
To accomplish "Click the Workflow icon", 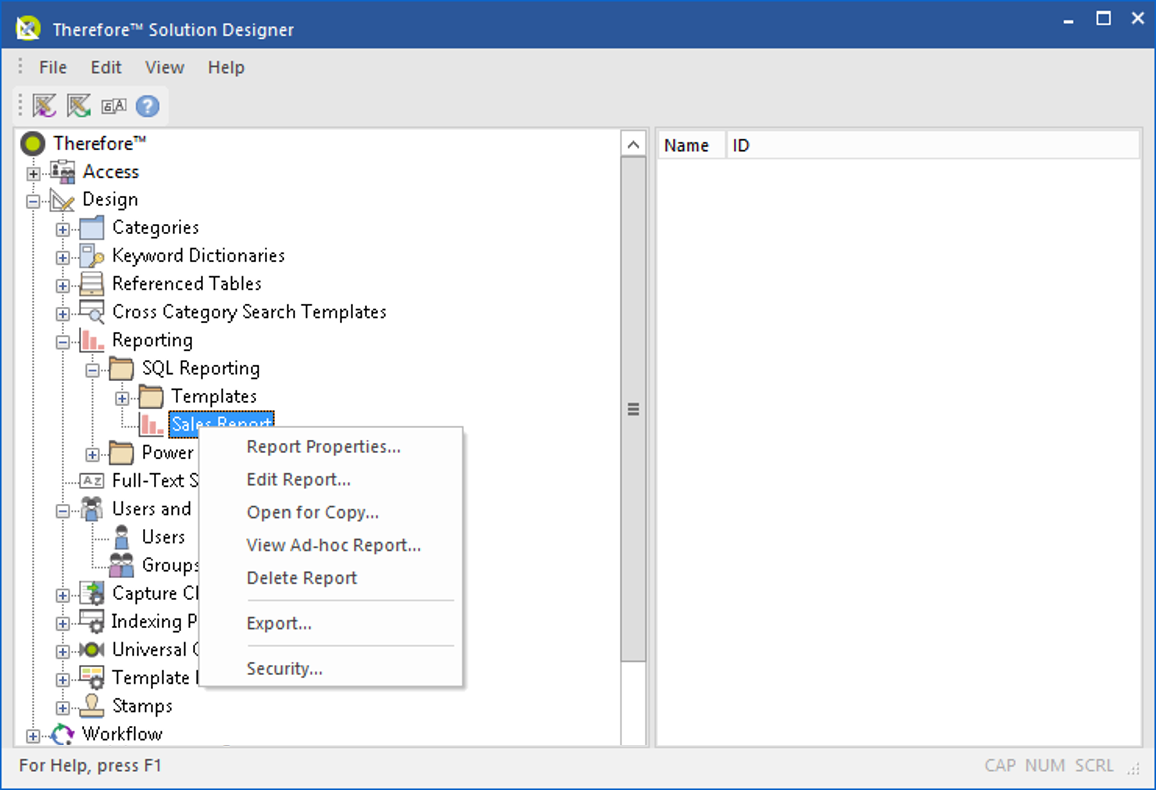I will click(62, 734).
